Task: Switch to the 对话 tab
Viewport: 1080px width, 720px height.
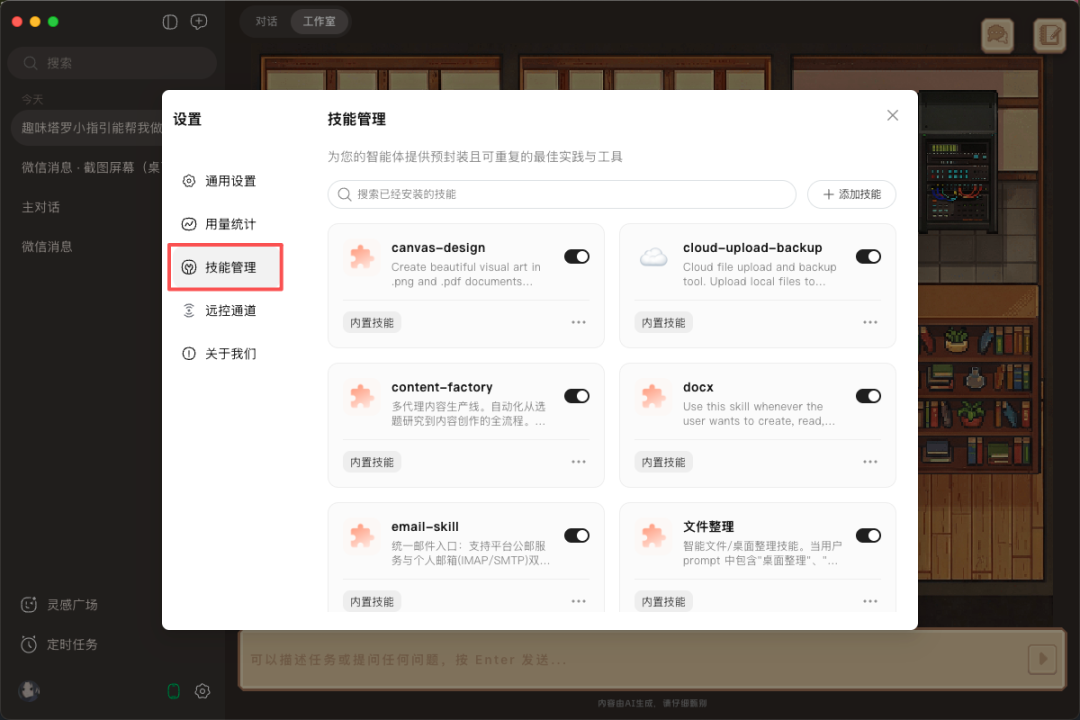Action: tap(267, 21)
